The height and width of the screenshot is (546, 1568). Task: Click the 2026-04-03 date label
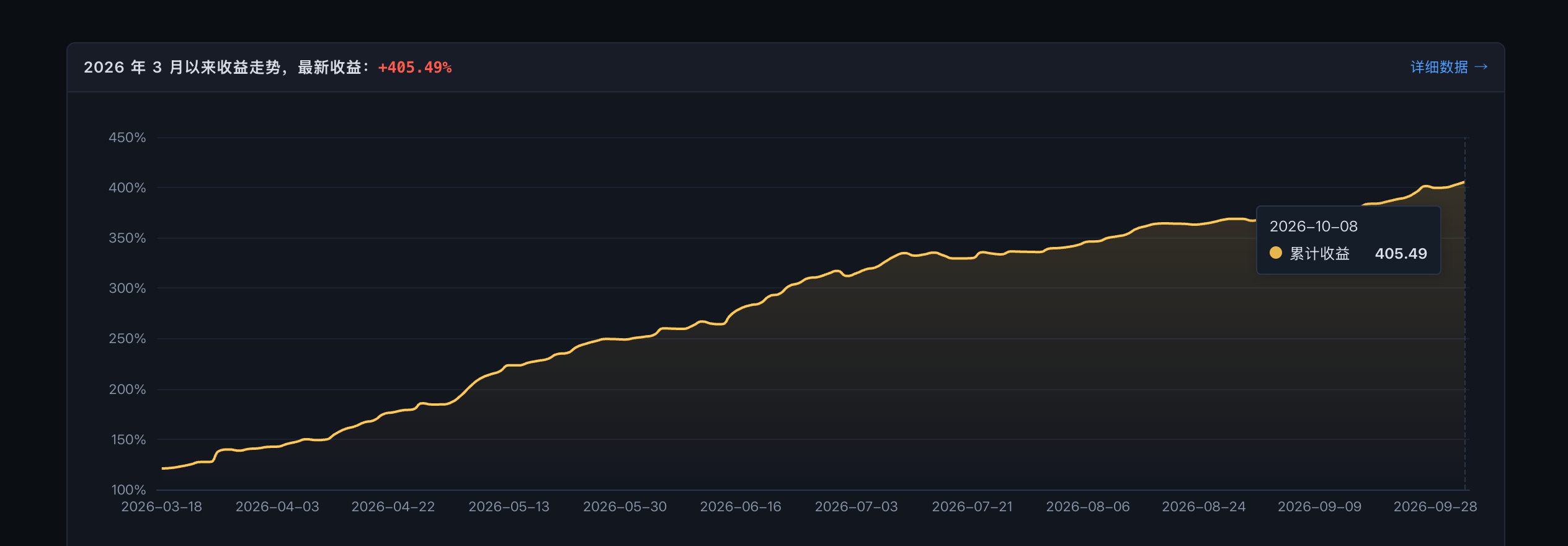point(277,507)
